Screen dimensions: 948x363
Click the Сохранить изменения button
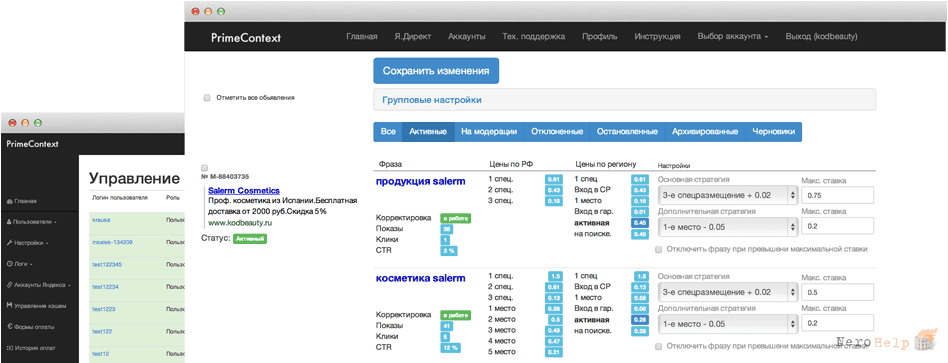pyautogui.click(x=436, y=71)
